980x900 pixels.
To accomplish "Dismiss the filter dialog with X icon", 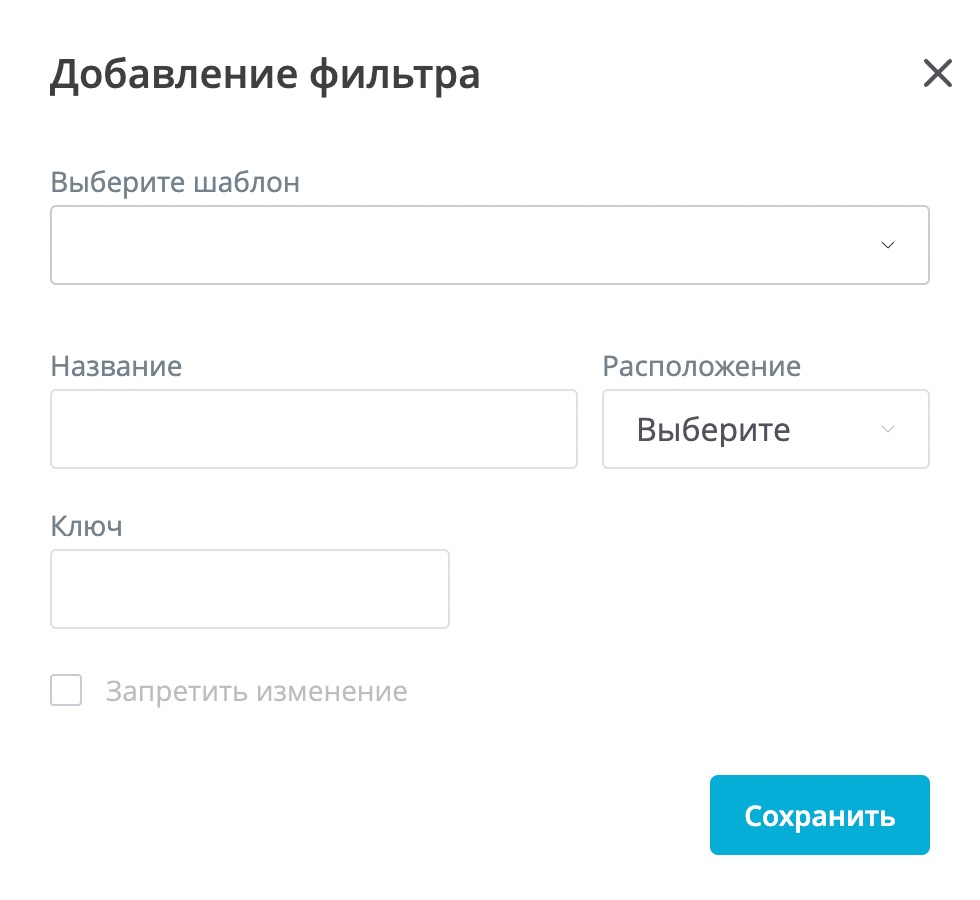I will click(x=937, y=73).
